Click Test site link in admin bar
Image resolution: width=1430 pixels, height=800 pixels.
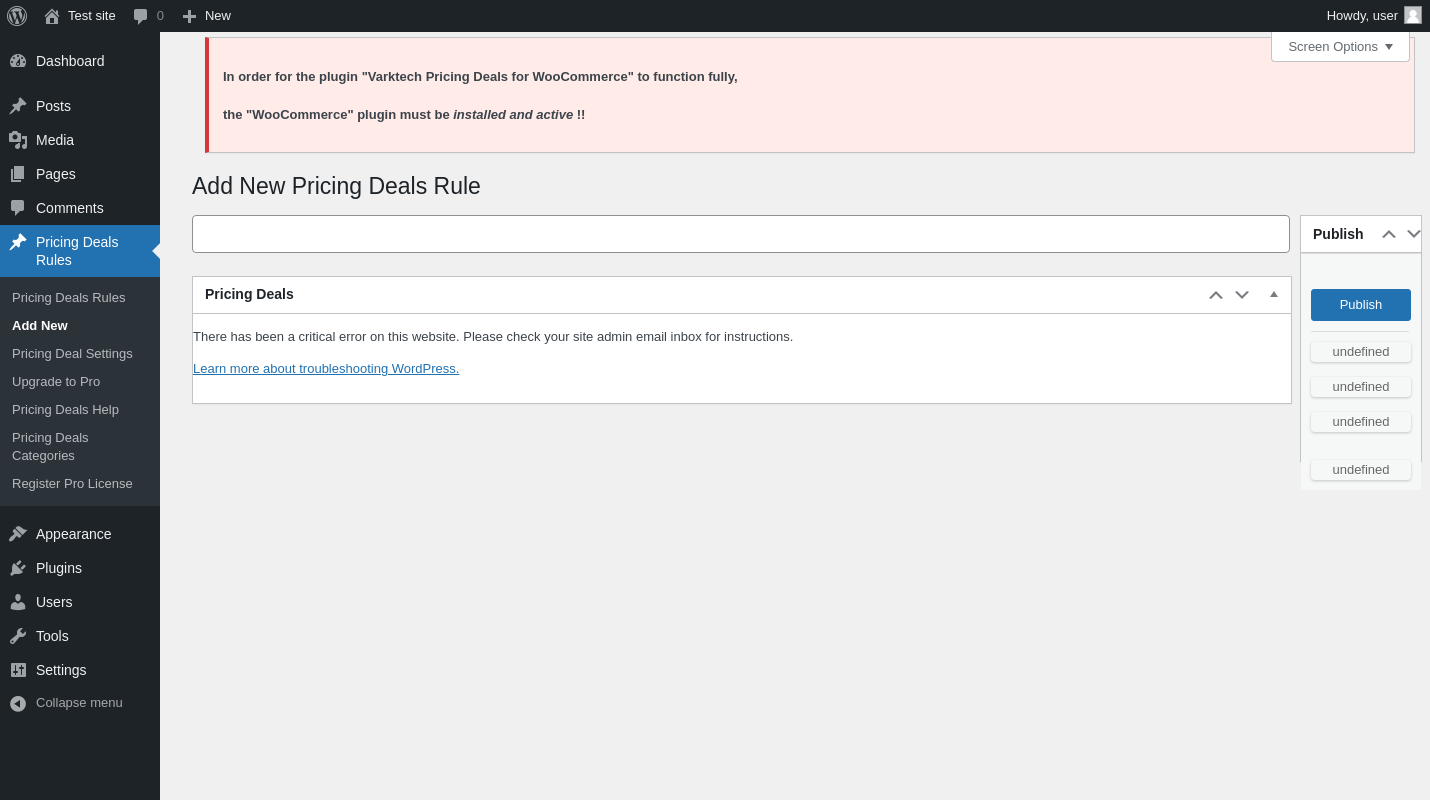tap(92, 16)
